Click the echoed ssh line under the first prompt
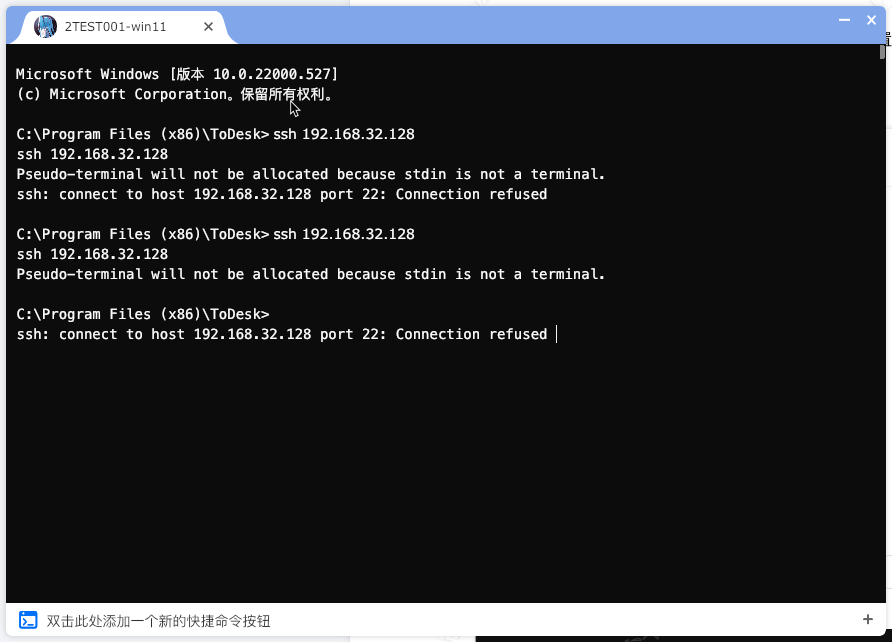The width and height of the screenshot is (892, 642). pyautogui.click(x=92, y=154)
